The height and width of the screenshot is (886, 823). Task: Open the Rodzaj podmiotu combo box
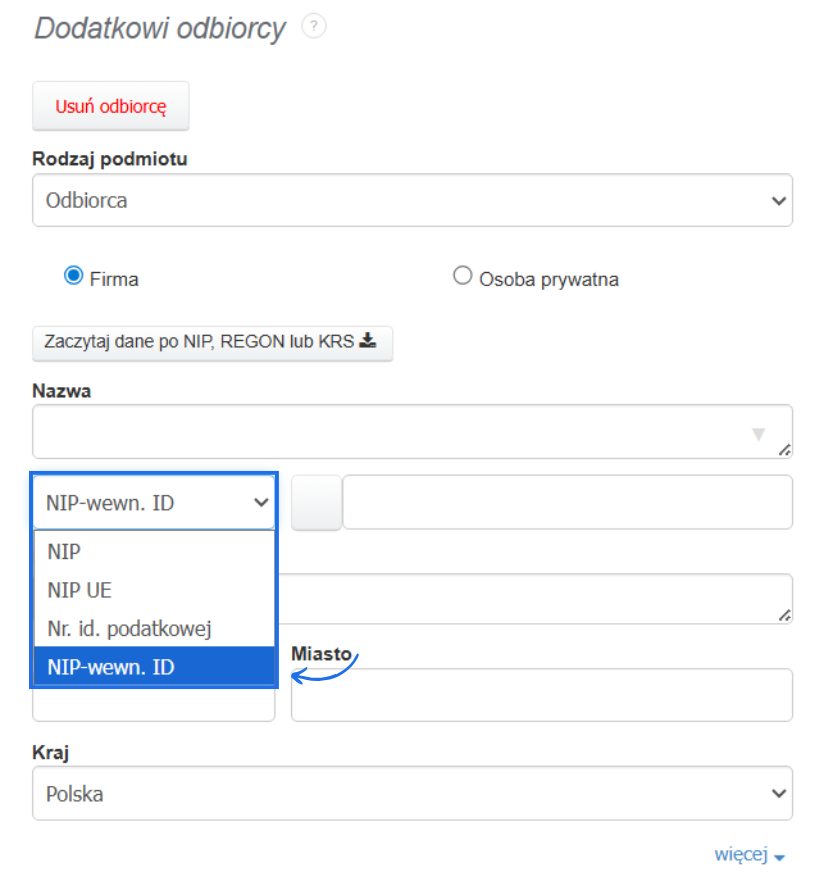(413, 200)
